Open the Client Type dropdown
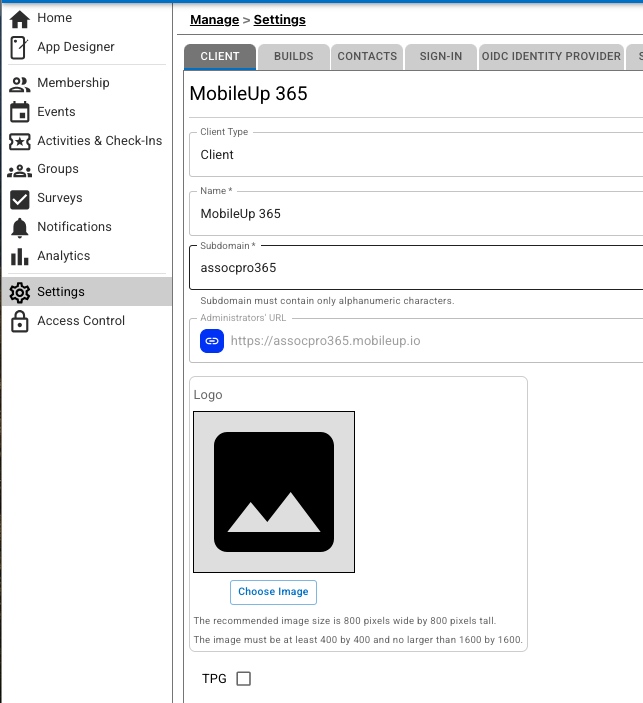The height and width of the screenshot is (703, 643). click(415, 155)
